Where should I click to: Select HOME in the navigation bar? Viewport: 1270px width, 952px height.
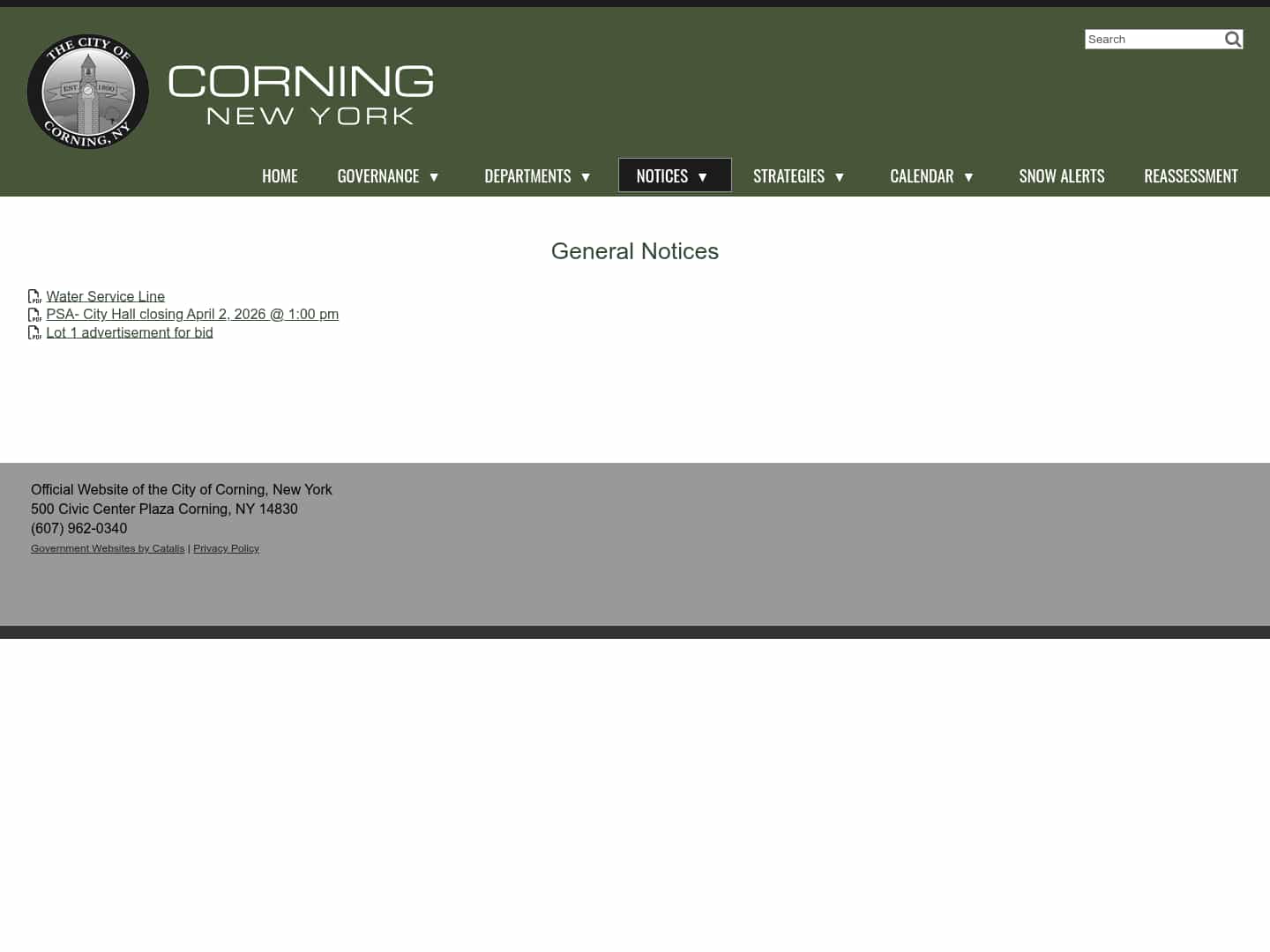280,175
